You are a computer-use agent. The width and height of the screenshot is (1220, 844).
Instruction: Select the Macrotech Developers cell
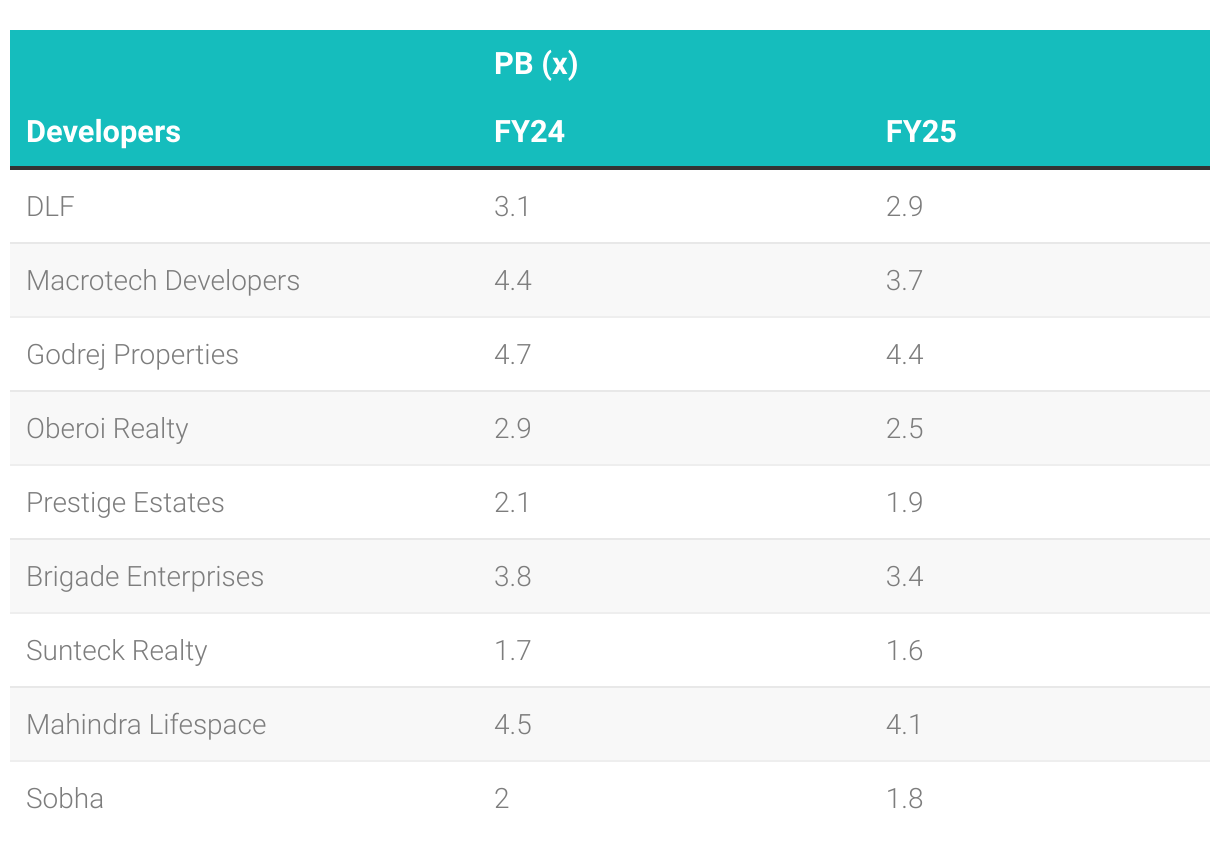(163, 280)
